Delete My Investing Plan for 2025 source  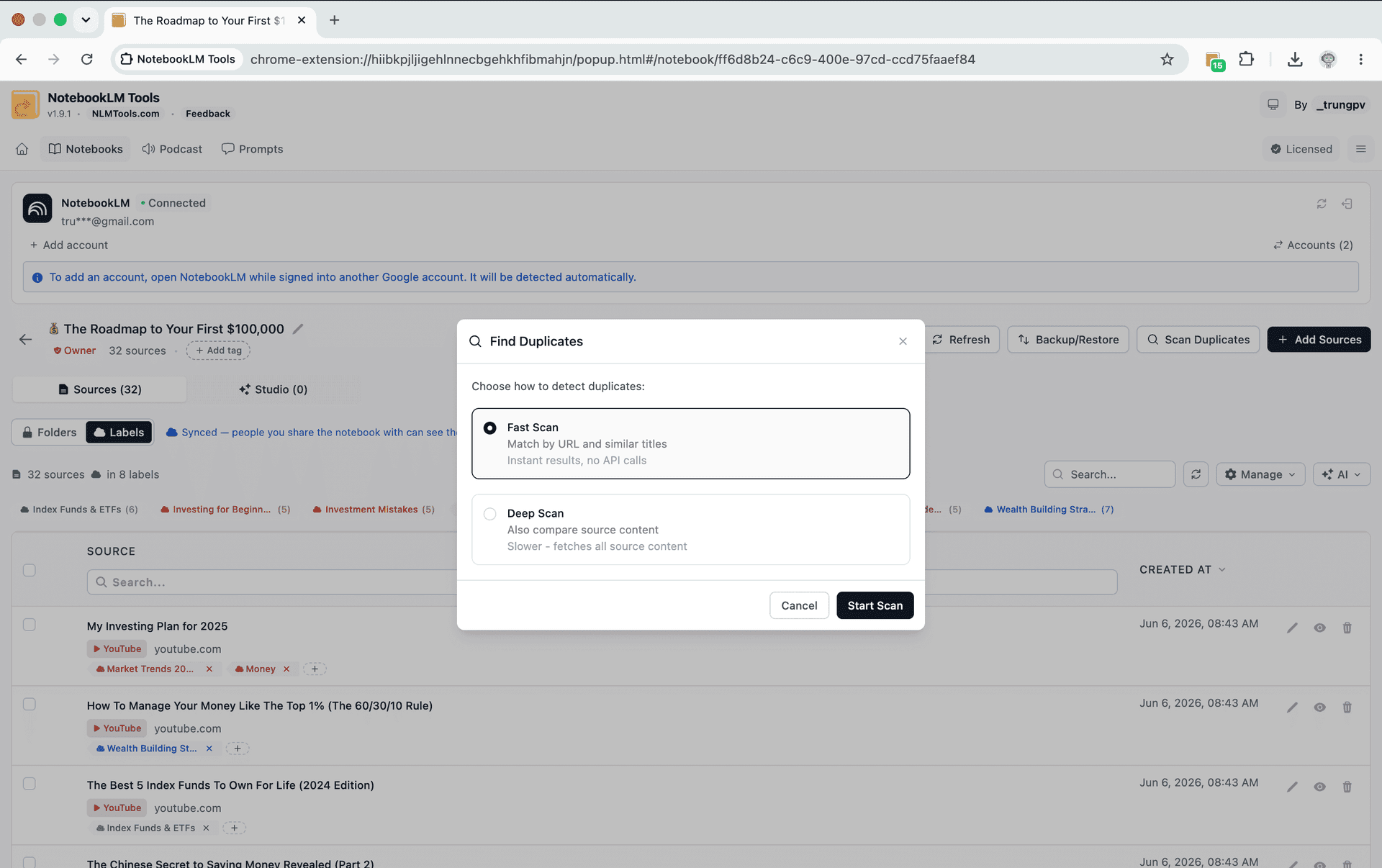1347,628
